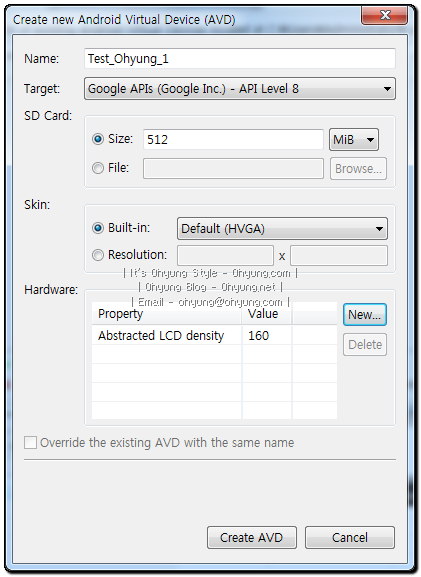This screenshot has height=577, width=421.
Task: Click the Delete hardware property button
Action: click(365, 344)
